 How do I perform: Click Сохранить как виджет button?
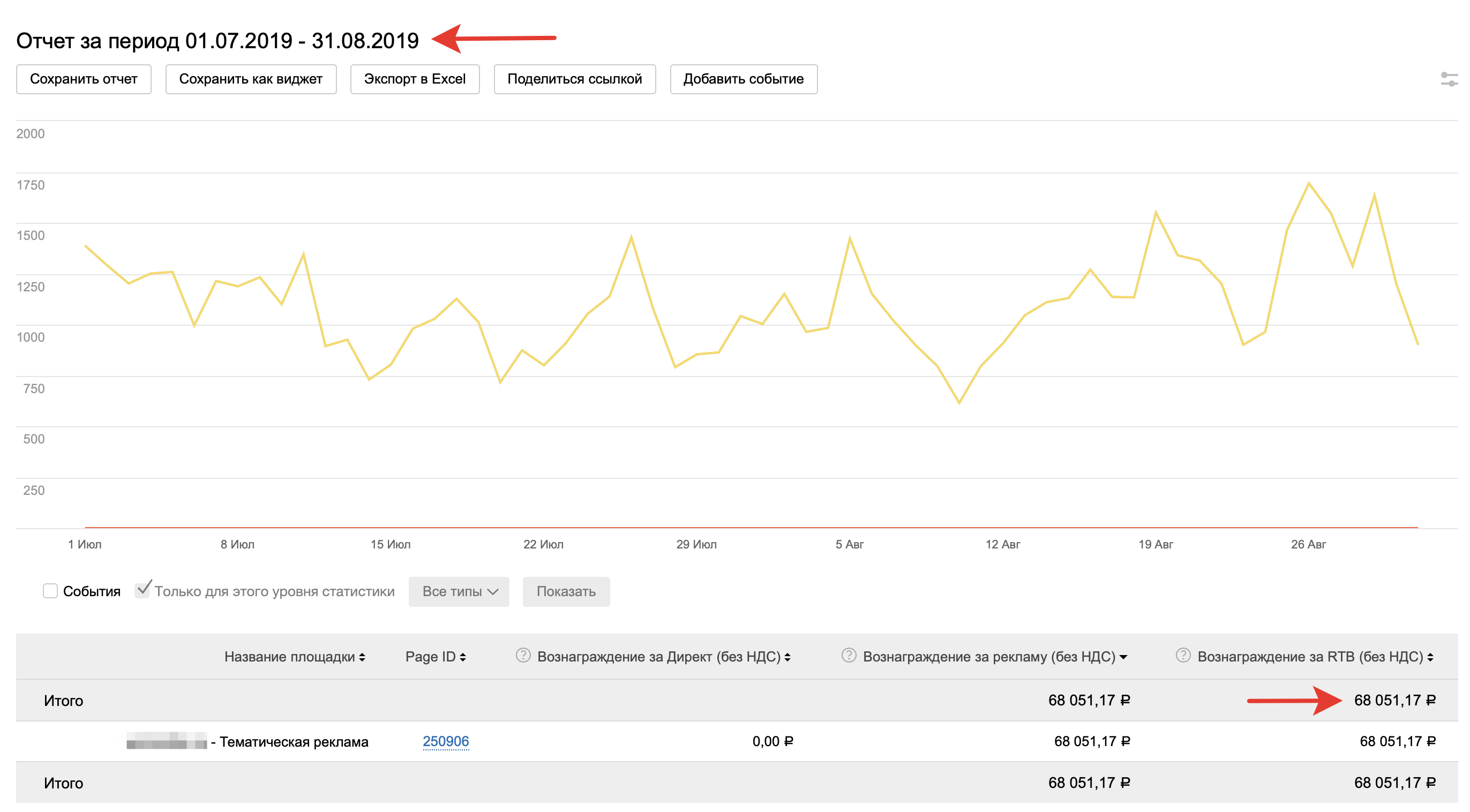(x=251, y=79)
